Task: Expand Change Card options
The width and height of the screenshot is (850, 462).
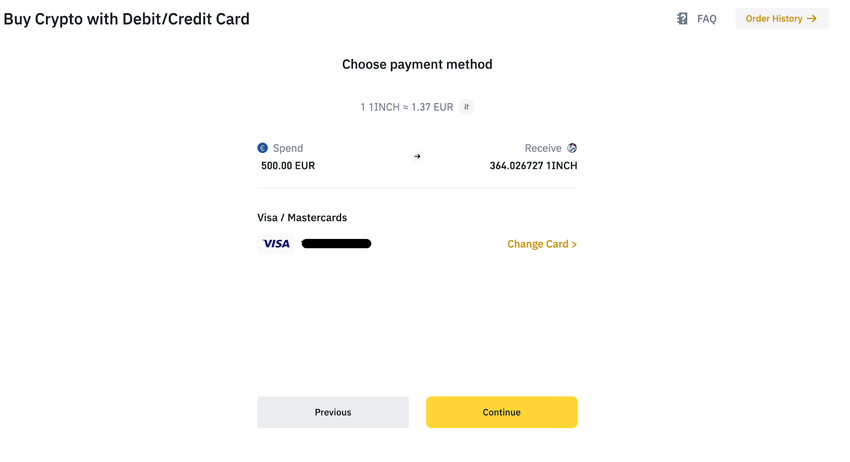Action: tap(542, 244)
